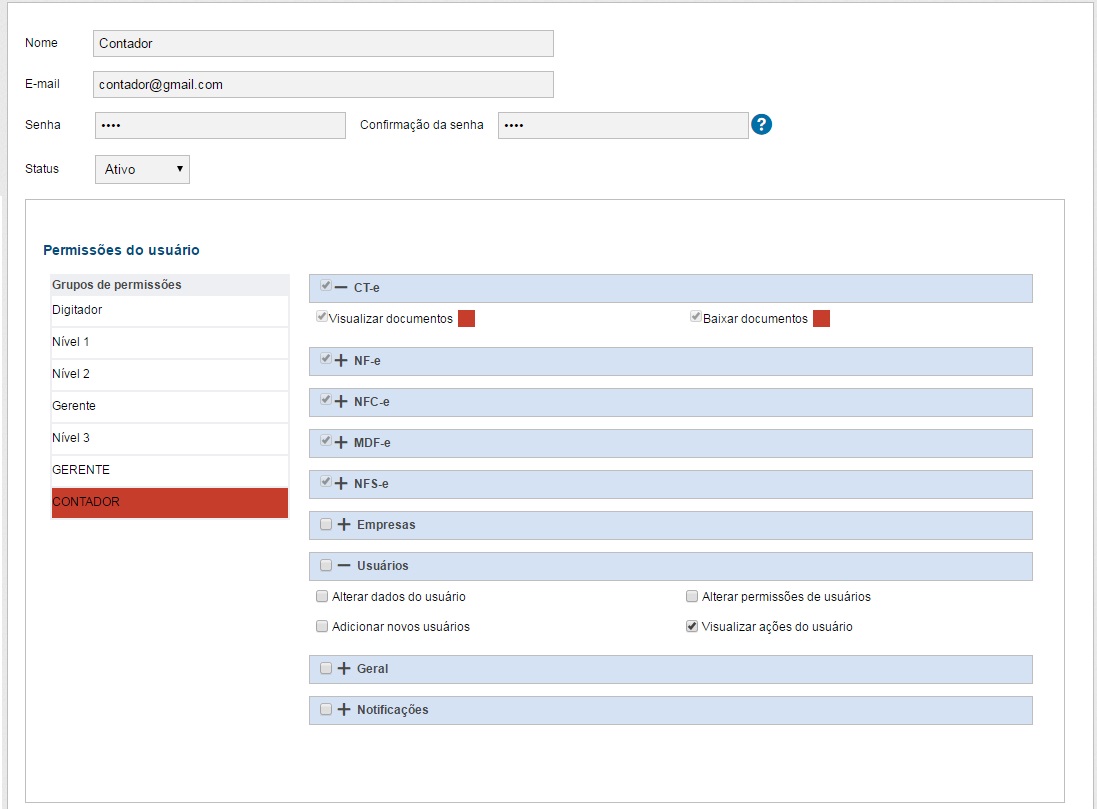Expand the Empresas permissions plus icon
The image size is (1097, 809).
pyautogui.click(x=344, y=525)
